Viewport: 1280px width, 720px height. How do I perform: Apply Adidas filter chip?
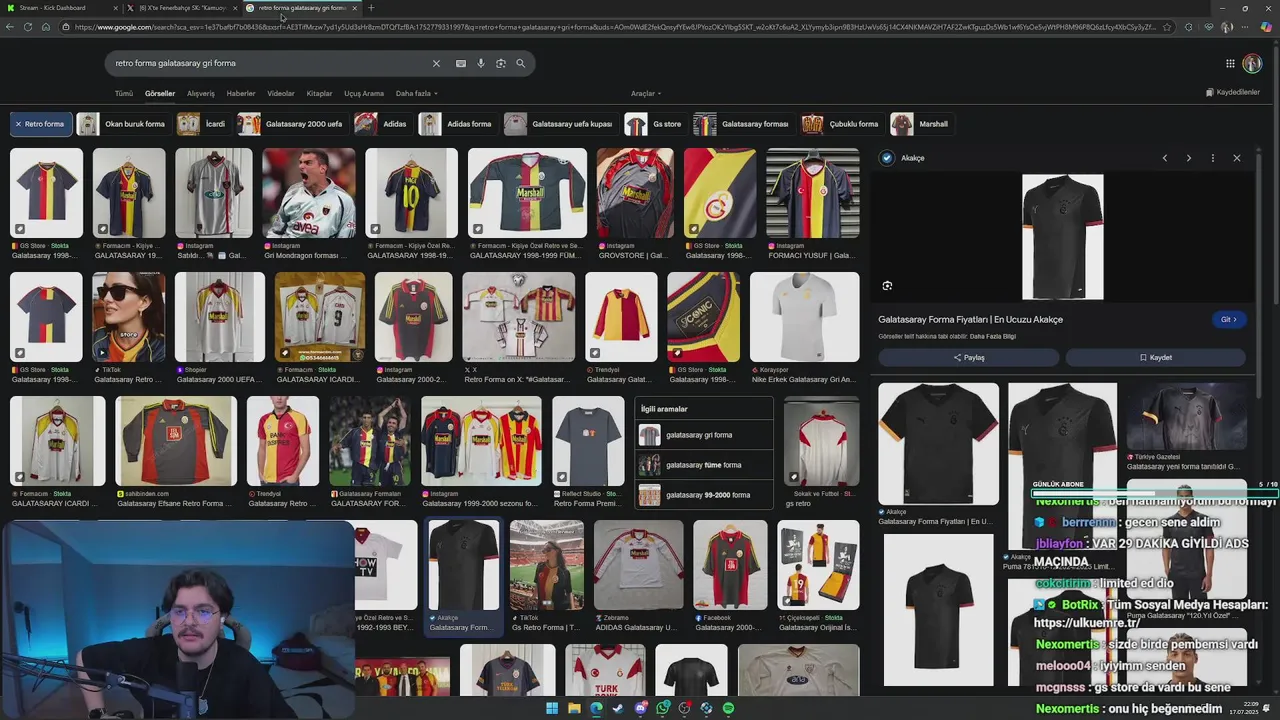(x=382, y=124)
